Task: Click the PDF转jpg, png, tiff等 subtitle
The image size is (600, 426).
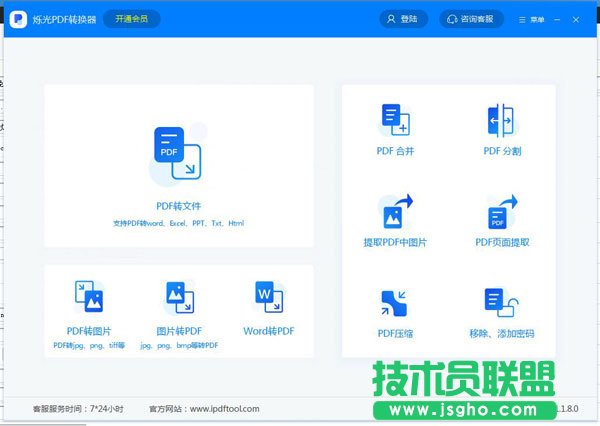Action: [x=89, y=345]
